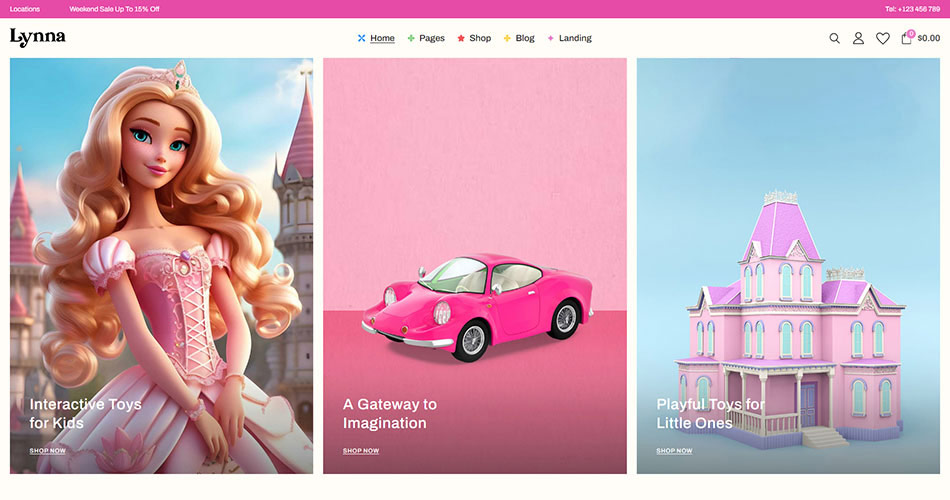
Task: Open the user account icon
Action: 858,38
